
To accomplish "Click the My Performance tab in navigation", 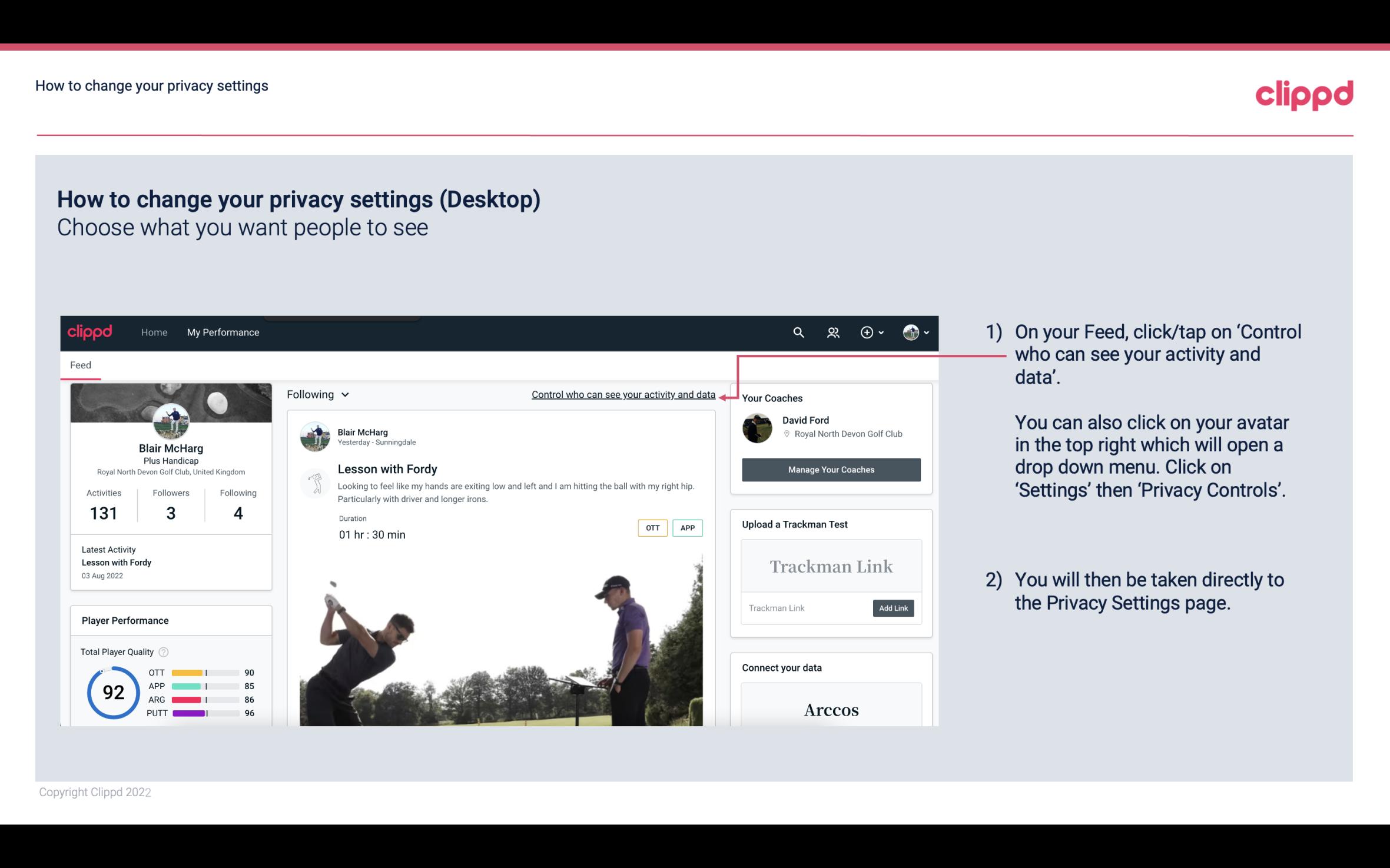I will point(222,331).
